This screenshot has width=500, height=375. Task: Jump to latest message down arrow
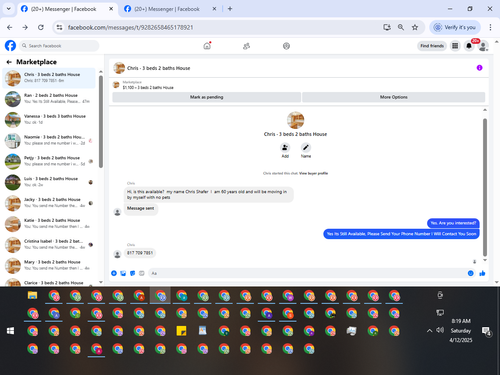(474, 262)
